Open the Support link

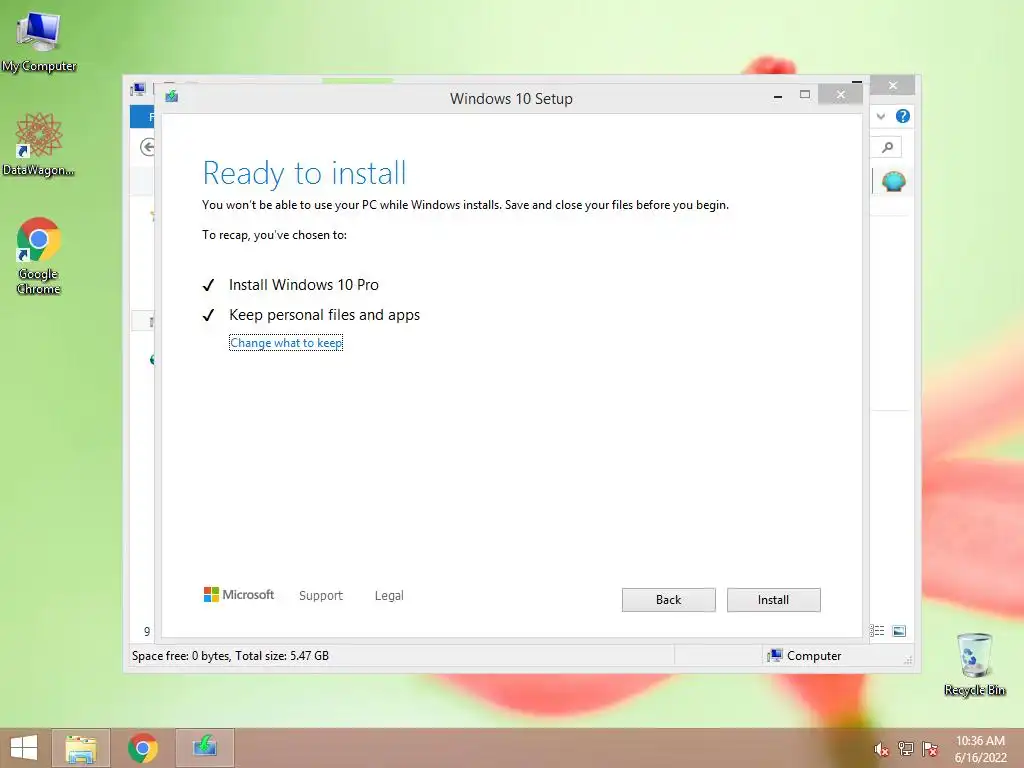(x=321, y=596)
